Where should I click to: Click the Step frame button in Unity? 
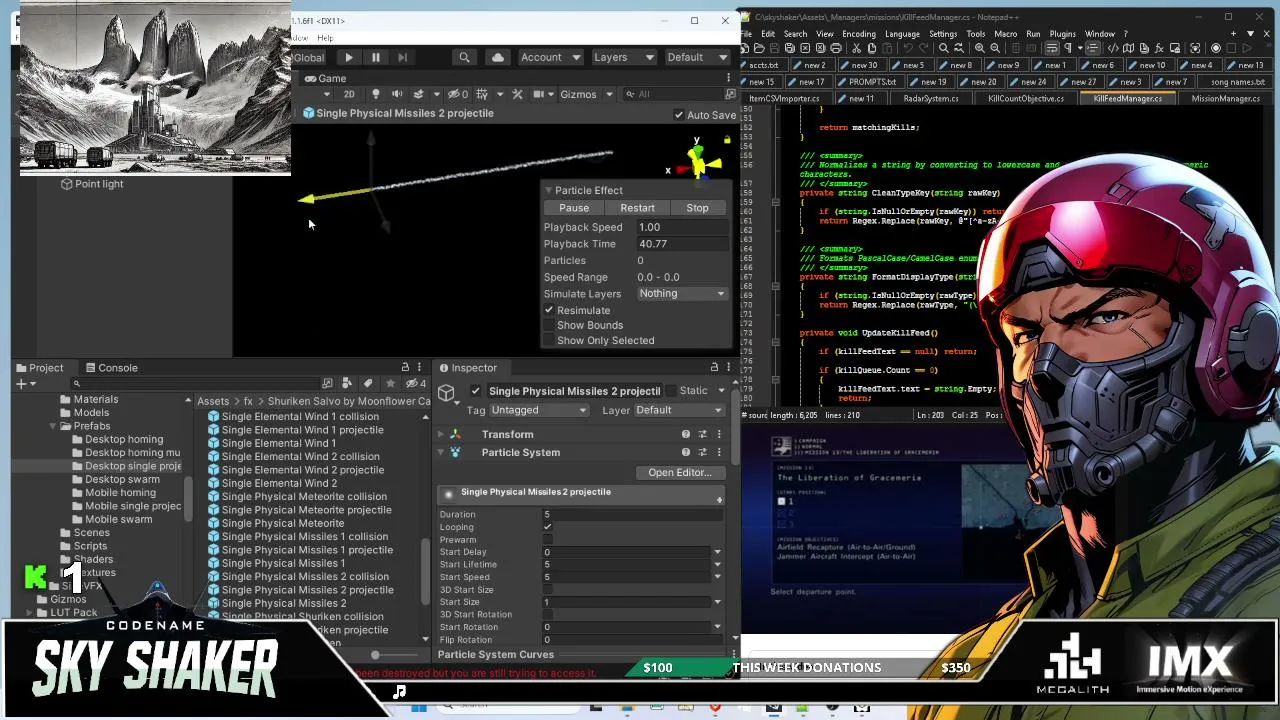[402, 58]
